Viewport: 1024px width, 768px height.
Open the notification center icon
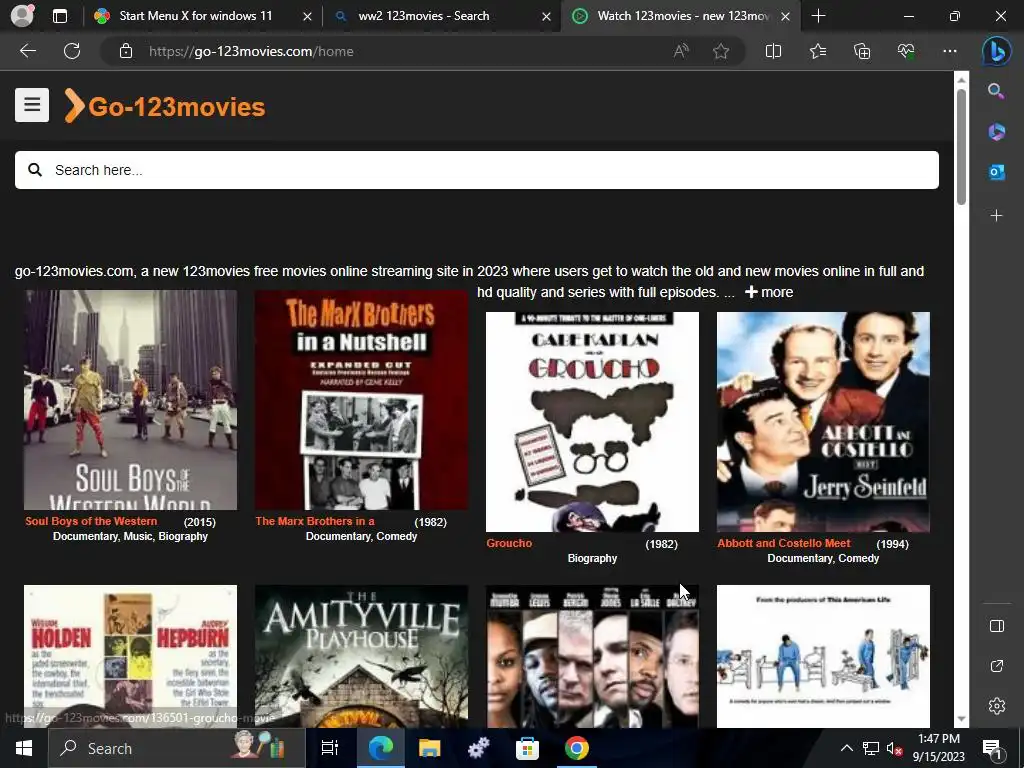click(x=993, y=748)
